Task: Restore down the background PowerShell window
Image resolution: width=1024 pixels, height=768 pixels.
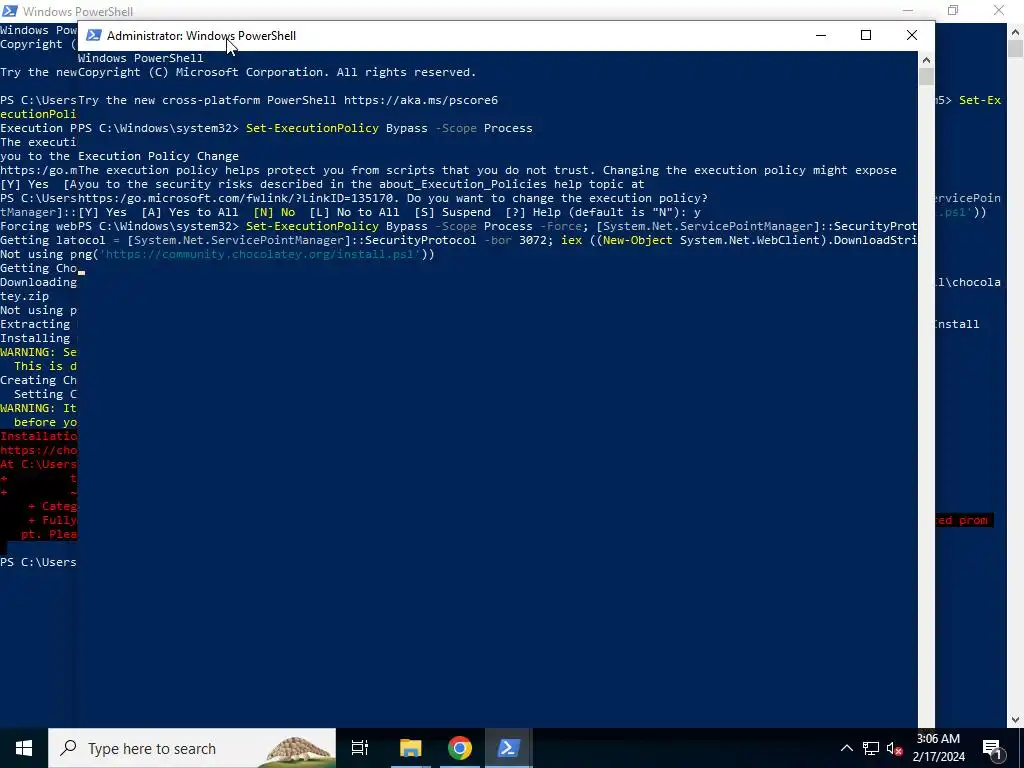Action: tap(953, 10)
